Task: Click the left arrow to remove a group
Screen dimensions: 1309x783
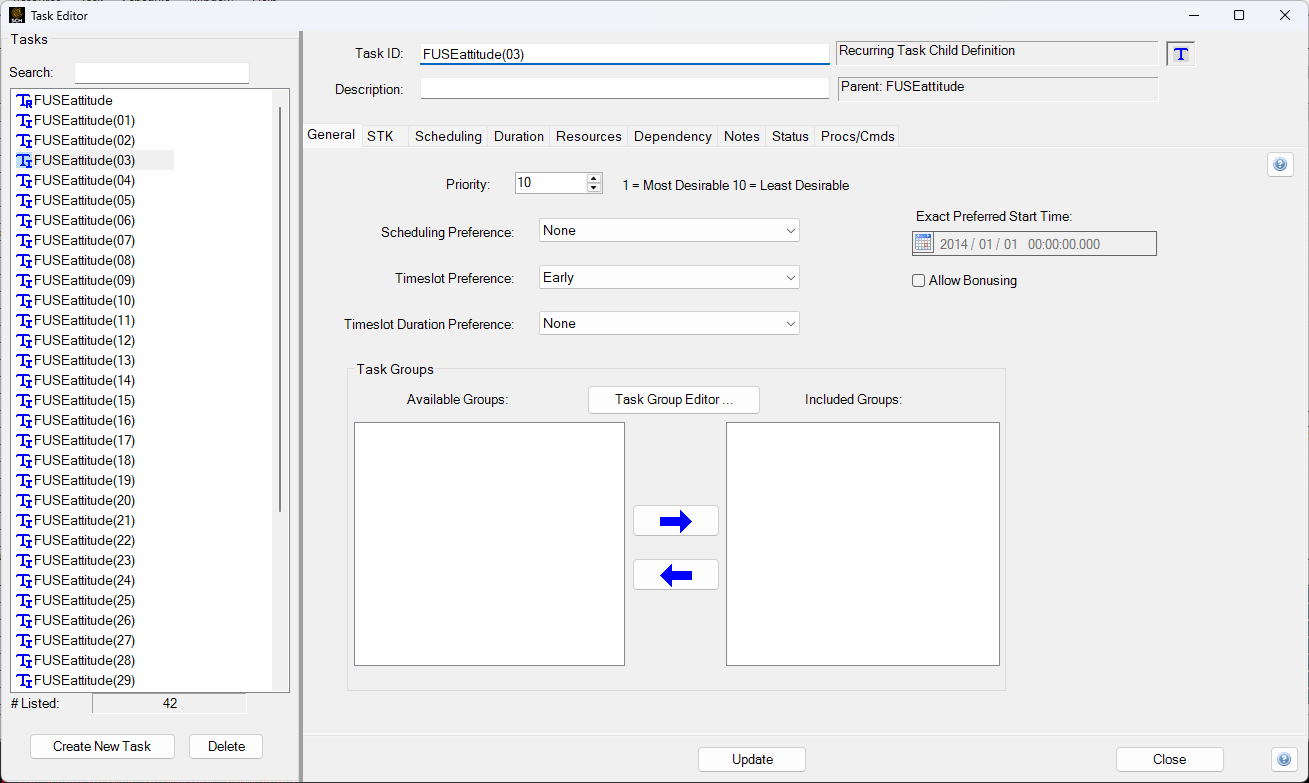Action: 675,574
